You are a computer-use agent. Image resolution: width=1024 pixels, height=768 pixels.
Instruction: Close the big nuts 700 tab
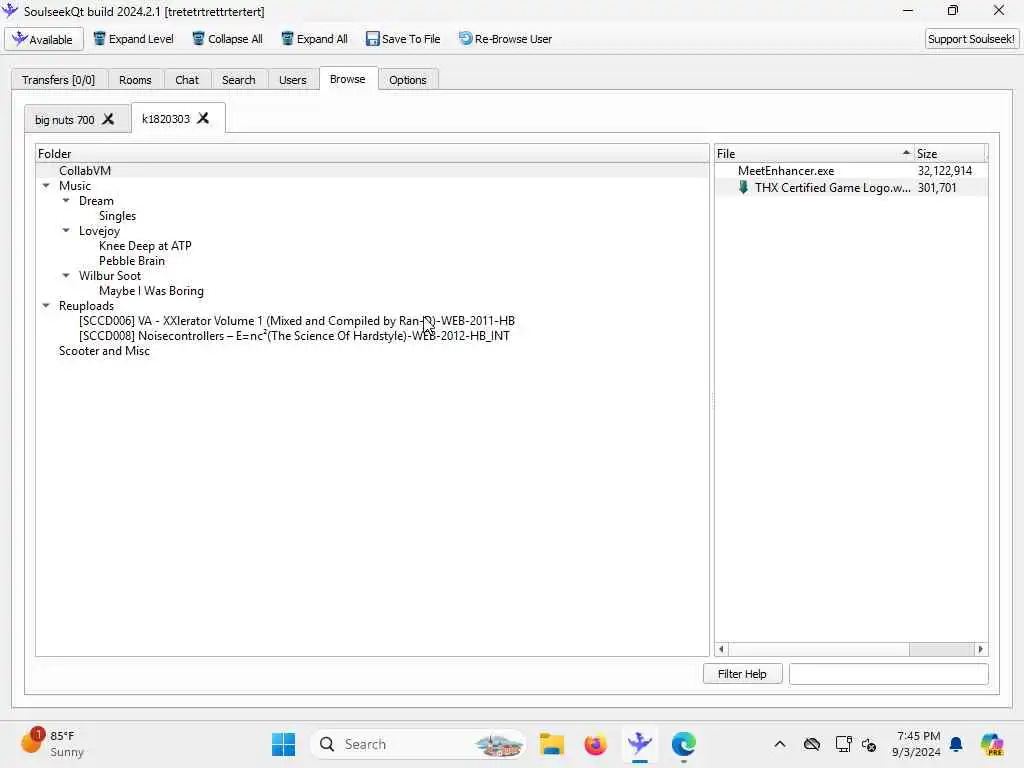click(x=108, y=120)
